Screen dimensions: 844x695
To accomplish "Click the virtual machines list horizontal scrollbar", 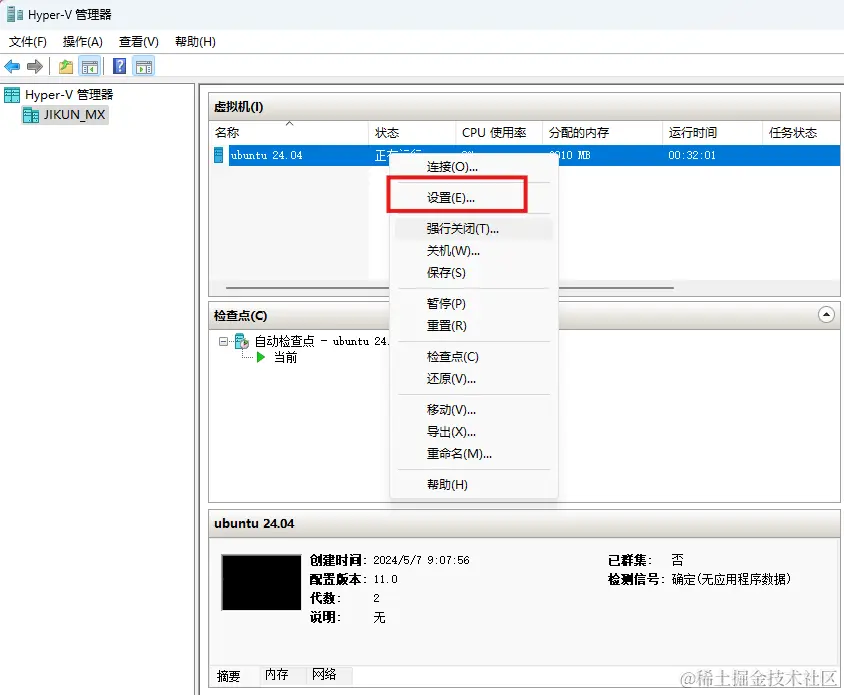I will 450,288.
